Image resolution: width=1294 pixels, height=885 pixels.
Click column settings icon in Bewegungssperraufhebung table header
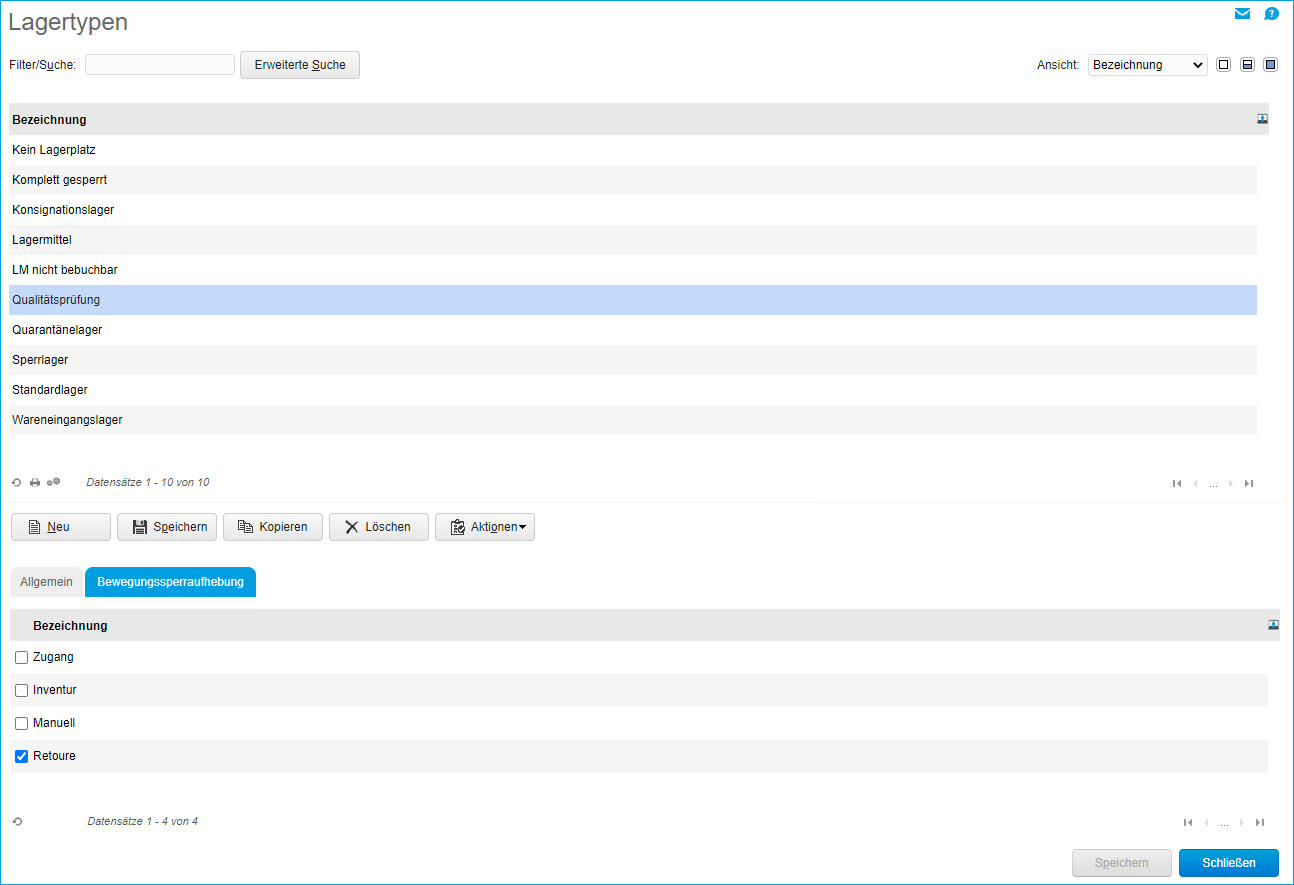point(1274,625)
